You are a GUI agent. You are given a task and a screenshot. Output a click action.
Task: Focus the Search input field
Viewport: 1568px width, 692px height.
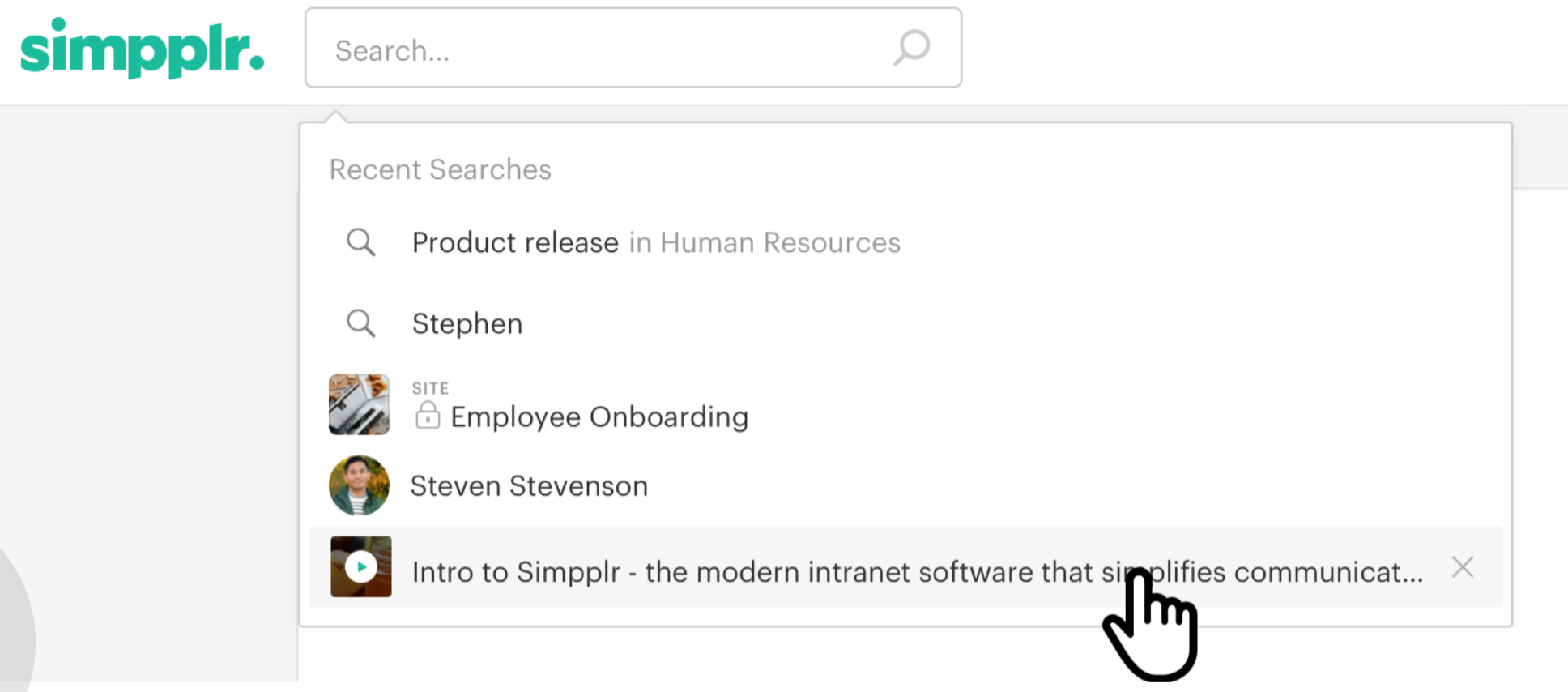pos(599,49)
